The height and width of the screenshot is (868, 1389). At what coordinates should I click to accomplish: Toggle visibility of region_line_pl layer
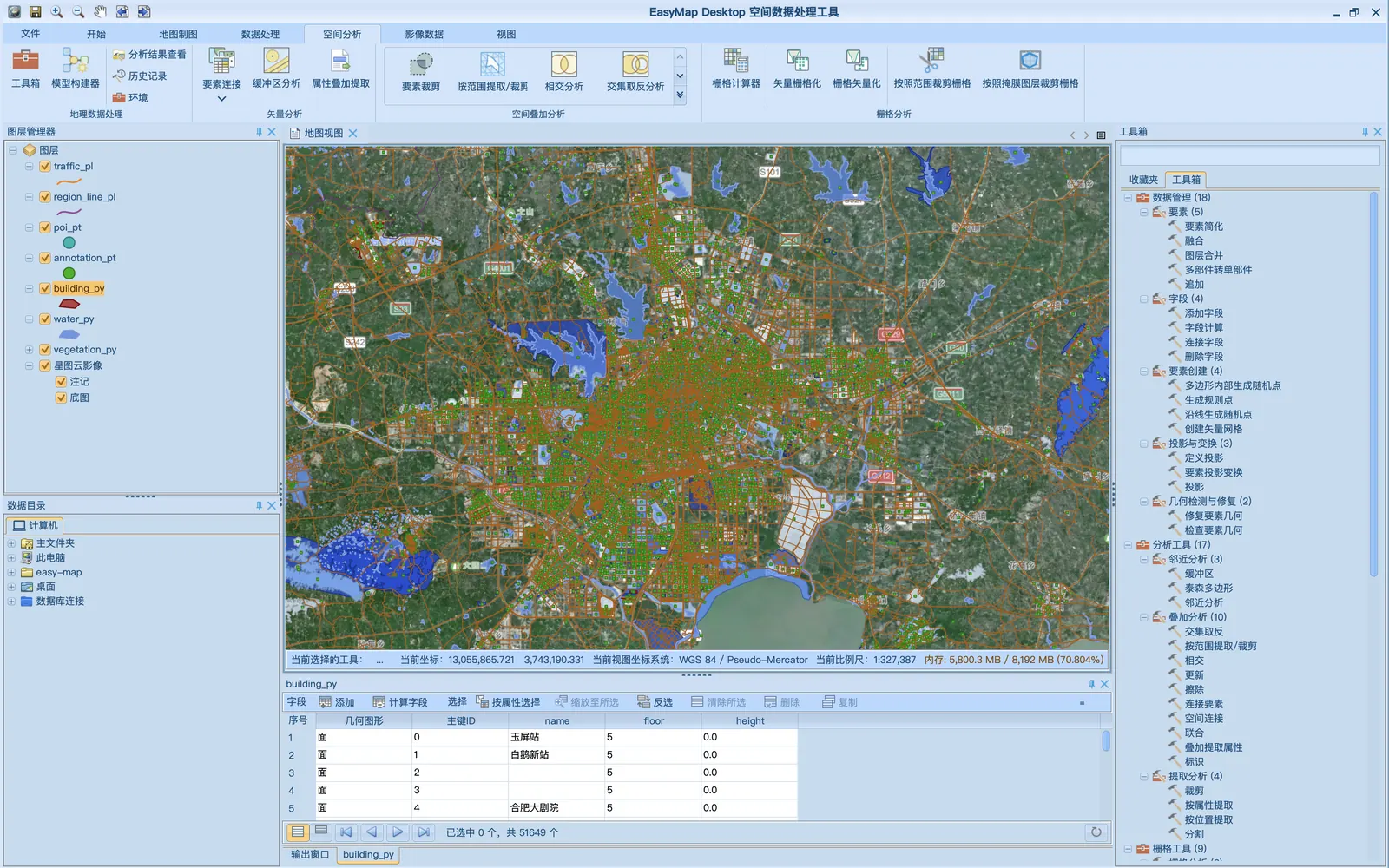pyautogui.click(x=45, y=197)
